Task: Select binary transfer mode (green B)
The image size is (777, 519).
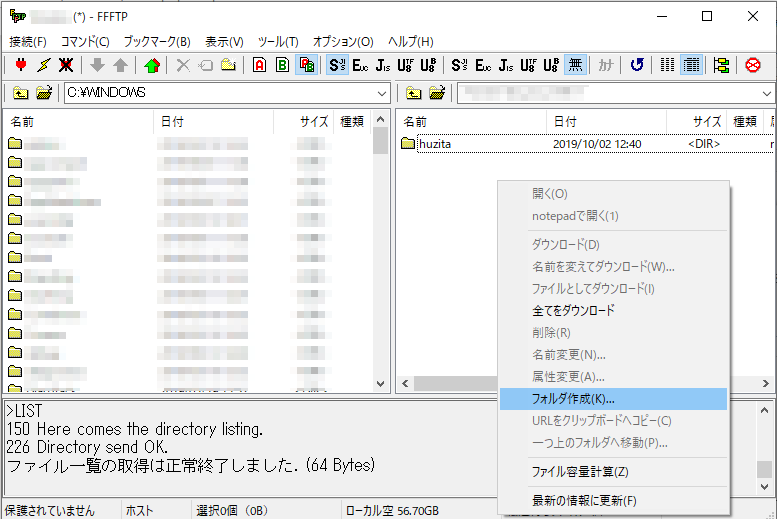Action: [282, 65]
